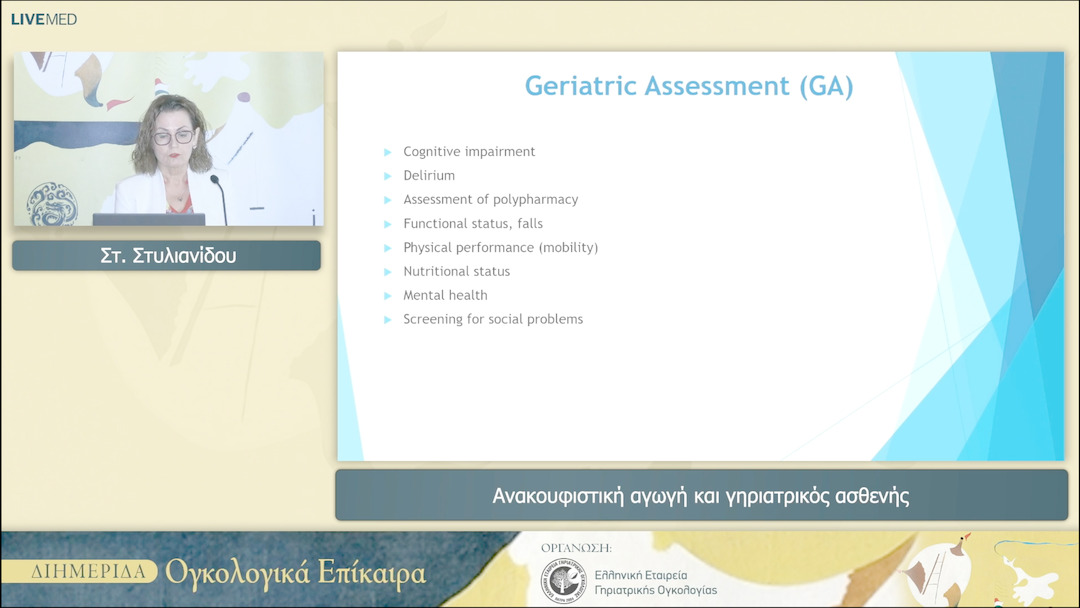The height and width of the screenshot is (608, 1080).
Task: Click the Cognitive impairment text on the slide
Action: (x=469, y=152)
